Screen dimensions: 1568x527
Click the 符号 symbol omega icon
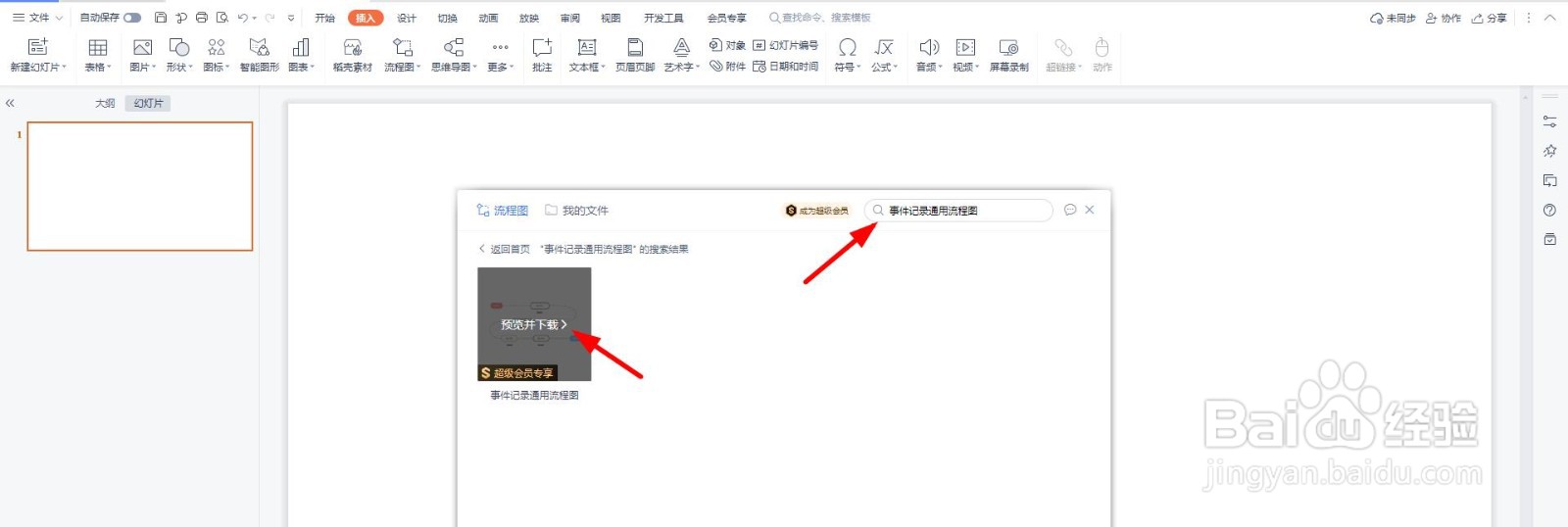847,47
